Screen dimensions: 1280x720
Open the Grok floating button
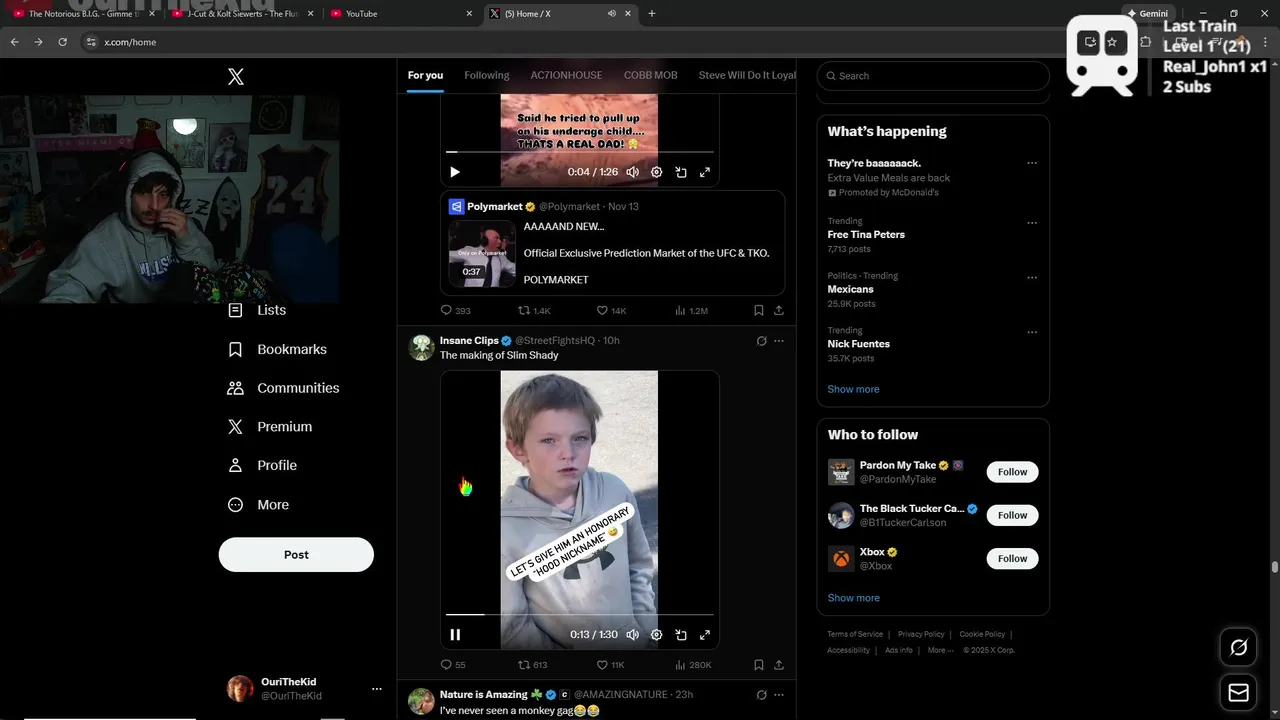click(x=1239, y=648)
